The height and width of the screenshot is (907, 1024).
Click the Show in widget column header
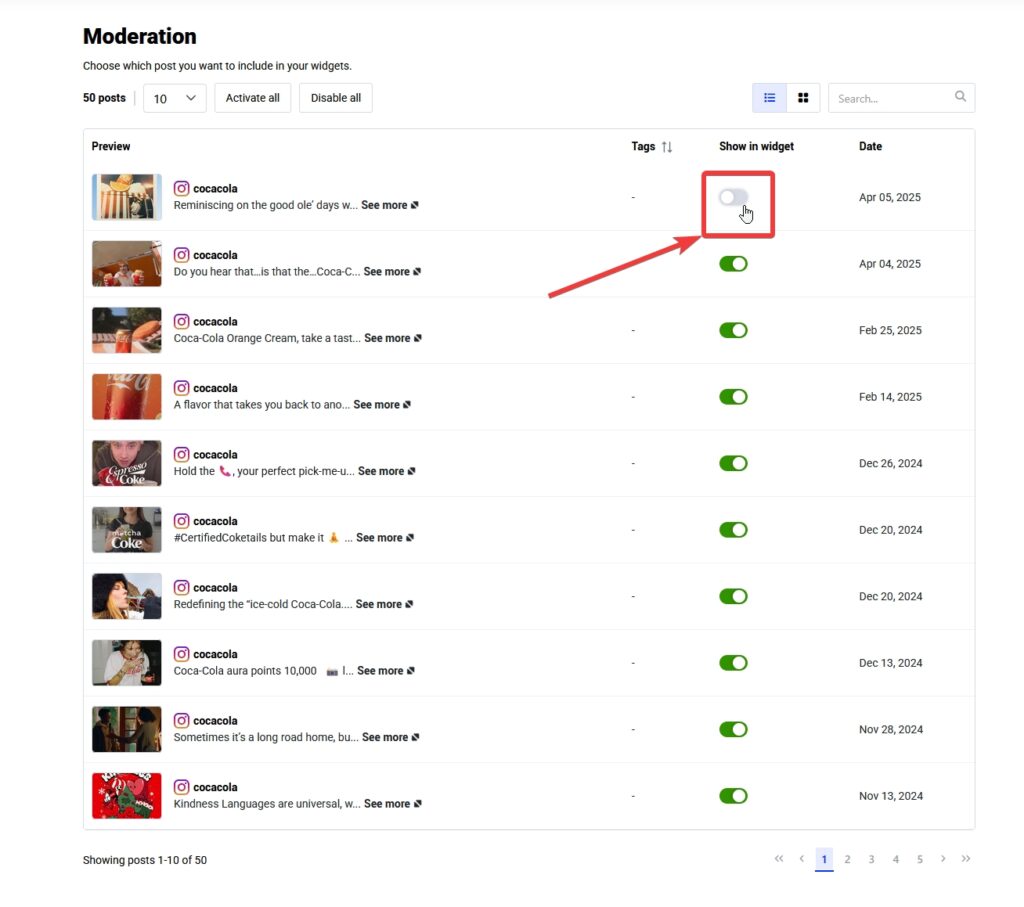tap(756, 146)
